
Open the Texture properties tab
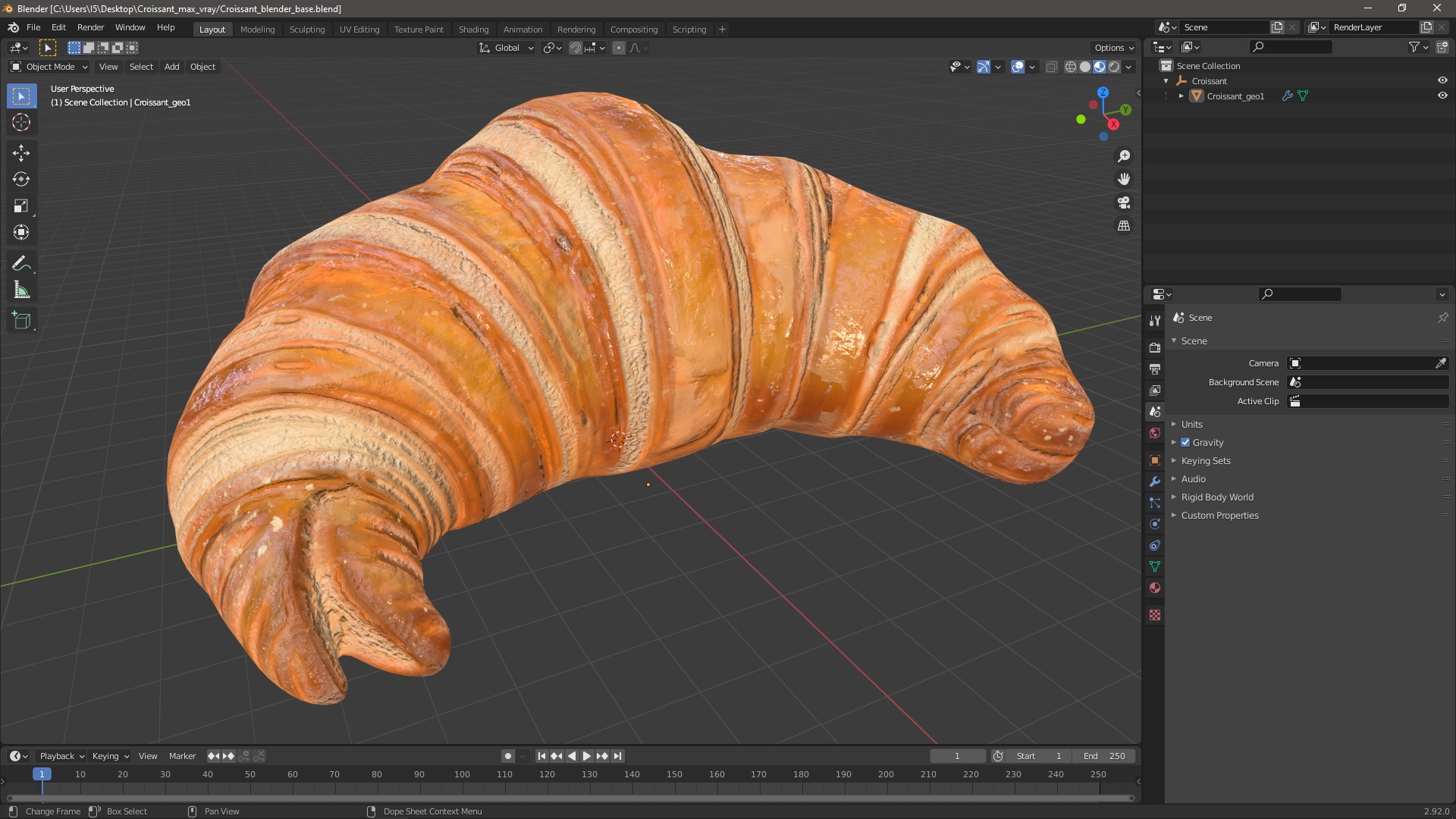[x=1155, y=615]
